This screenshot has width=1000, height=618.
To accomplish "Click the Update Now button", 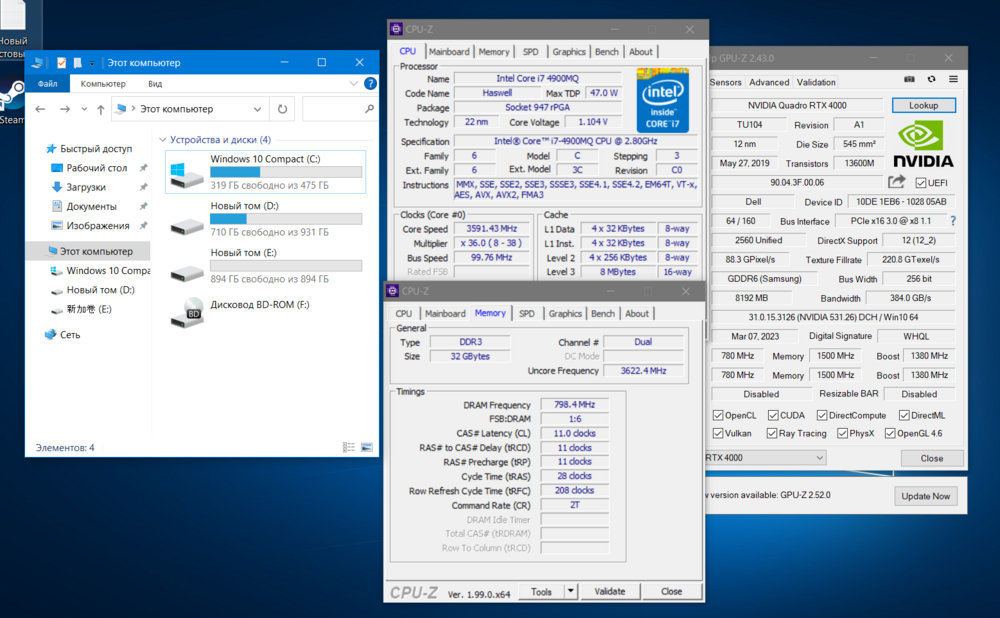I will [x=927, y=496].
